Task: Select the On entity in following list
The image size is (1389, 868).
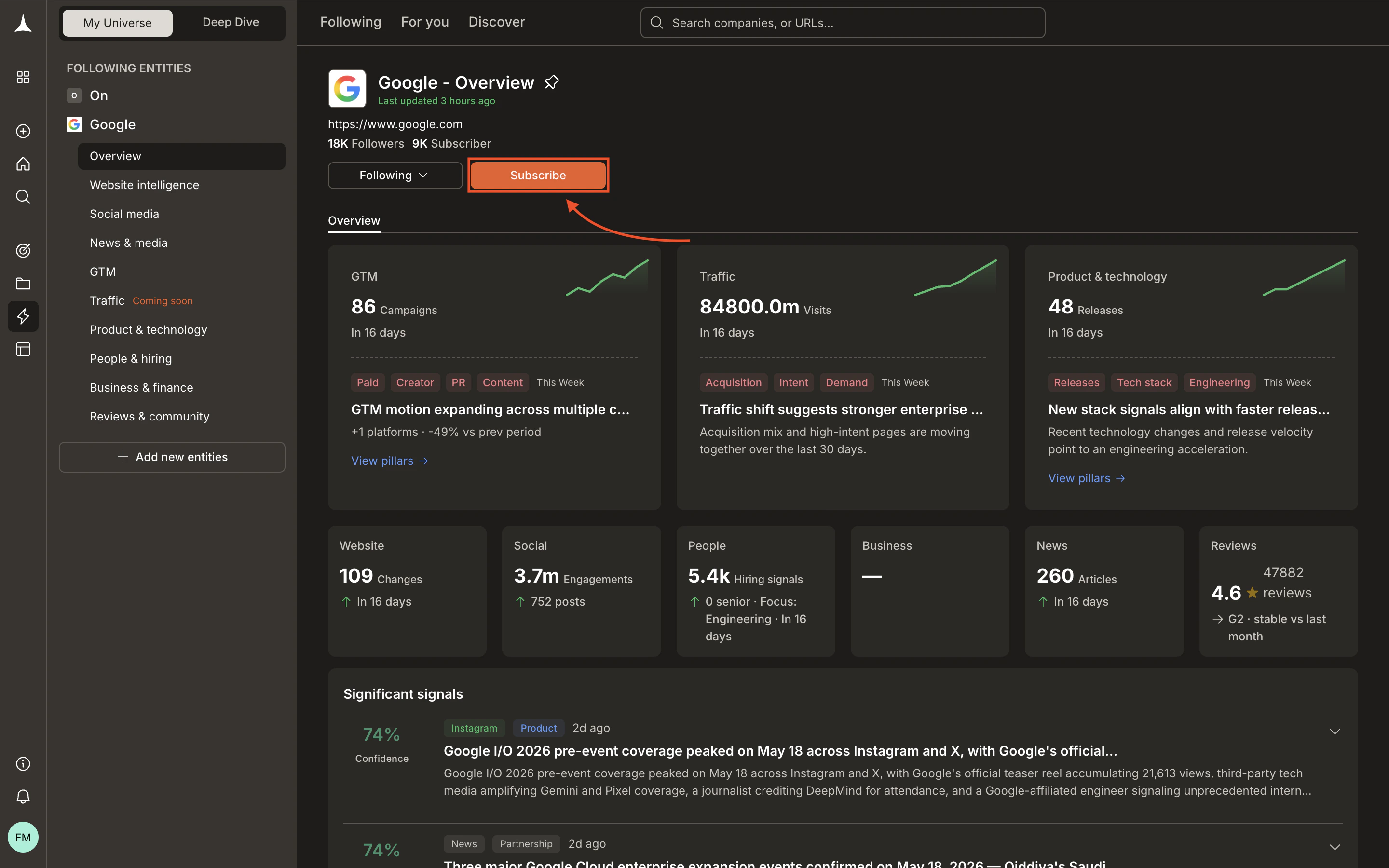Action: 99,95
